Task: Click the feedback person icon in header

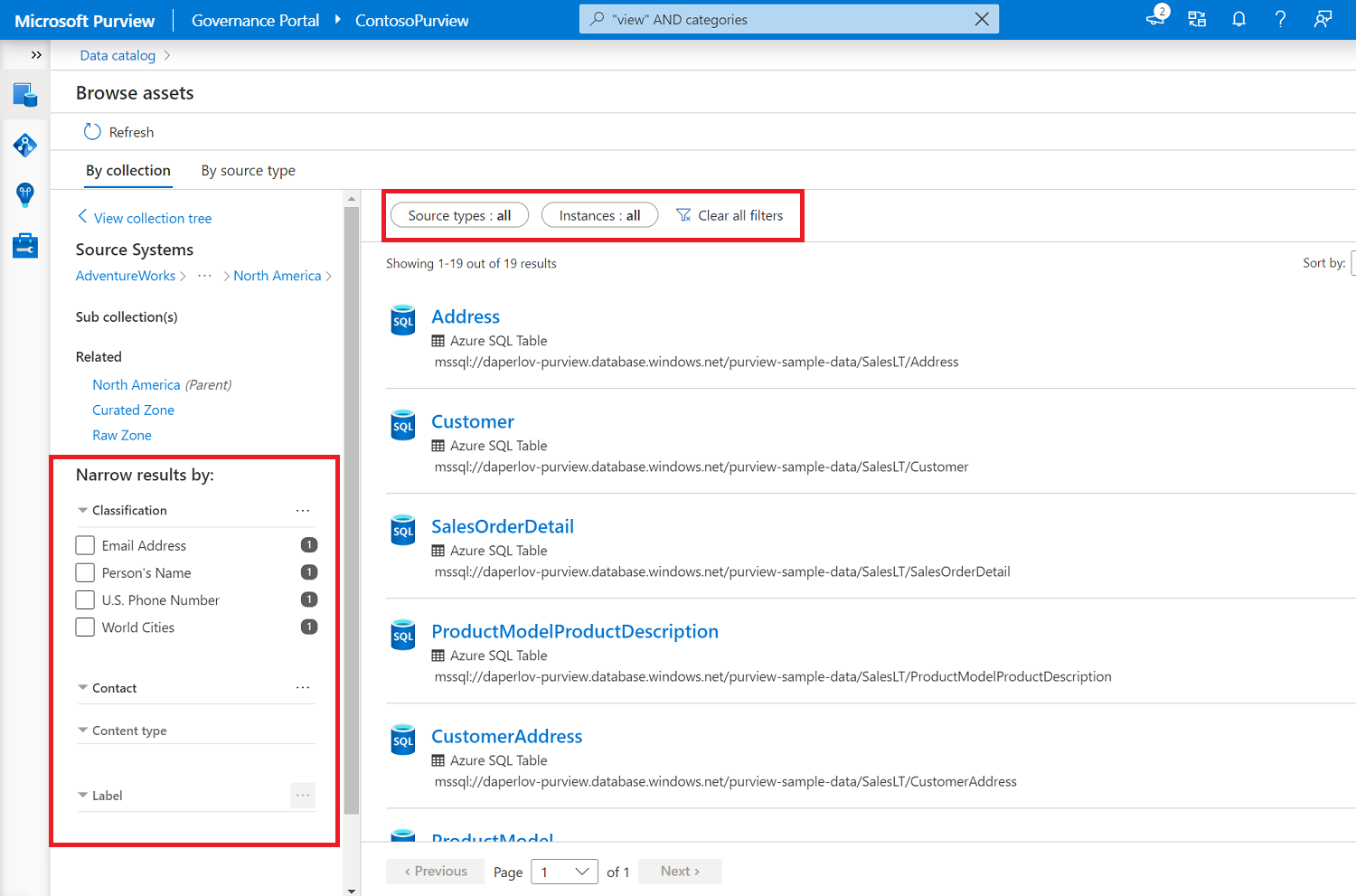Action: 1323,20
